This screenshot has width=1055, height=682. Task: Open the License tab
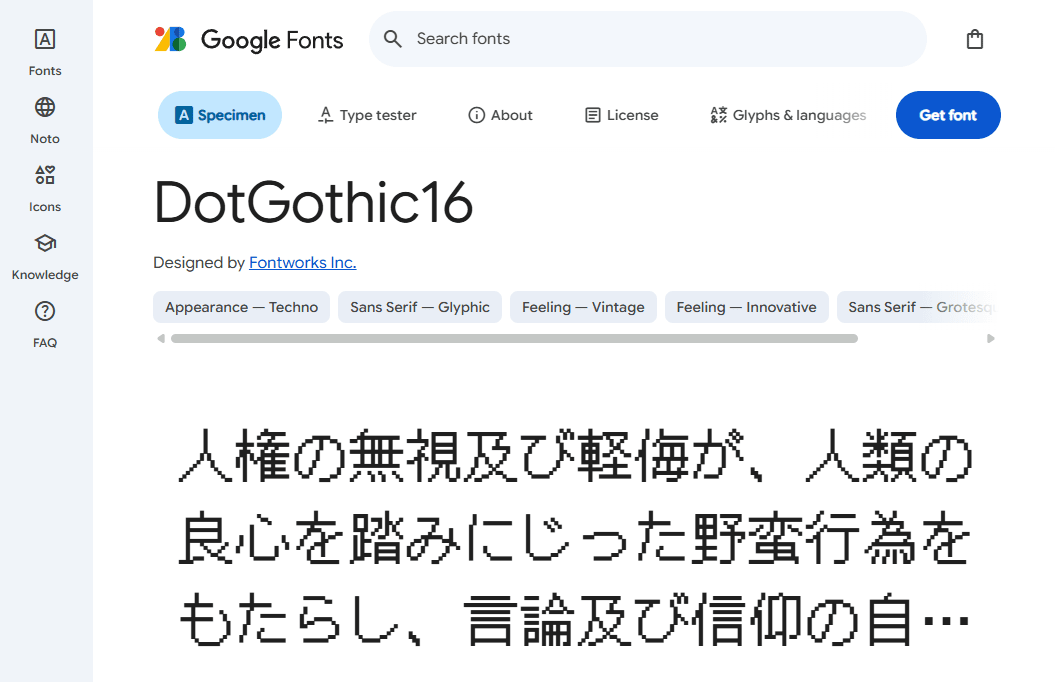[621, 115]
